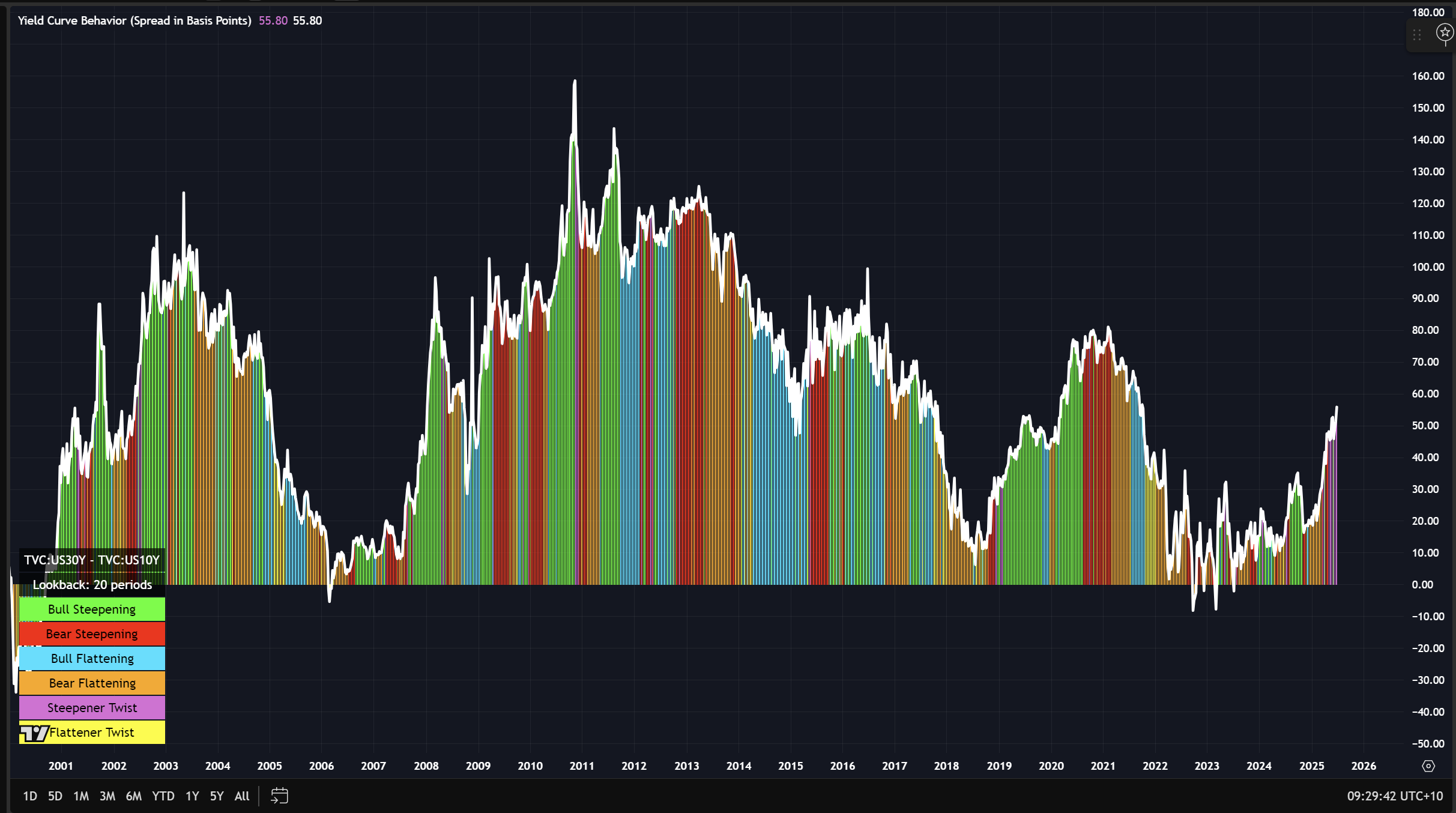Viewport: 1456px width, 813px height.
Task: Select the 5D time range
Action: [55, 796]
